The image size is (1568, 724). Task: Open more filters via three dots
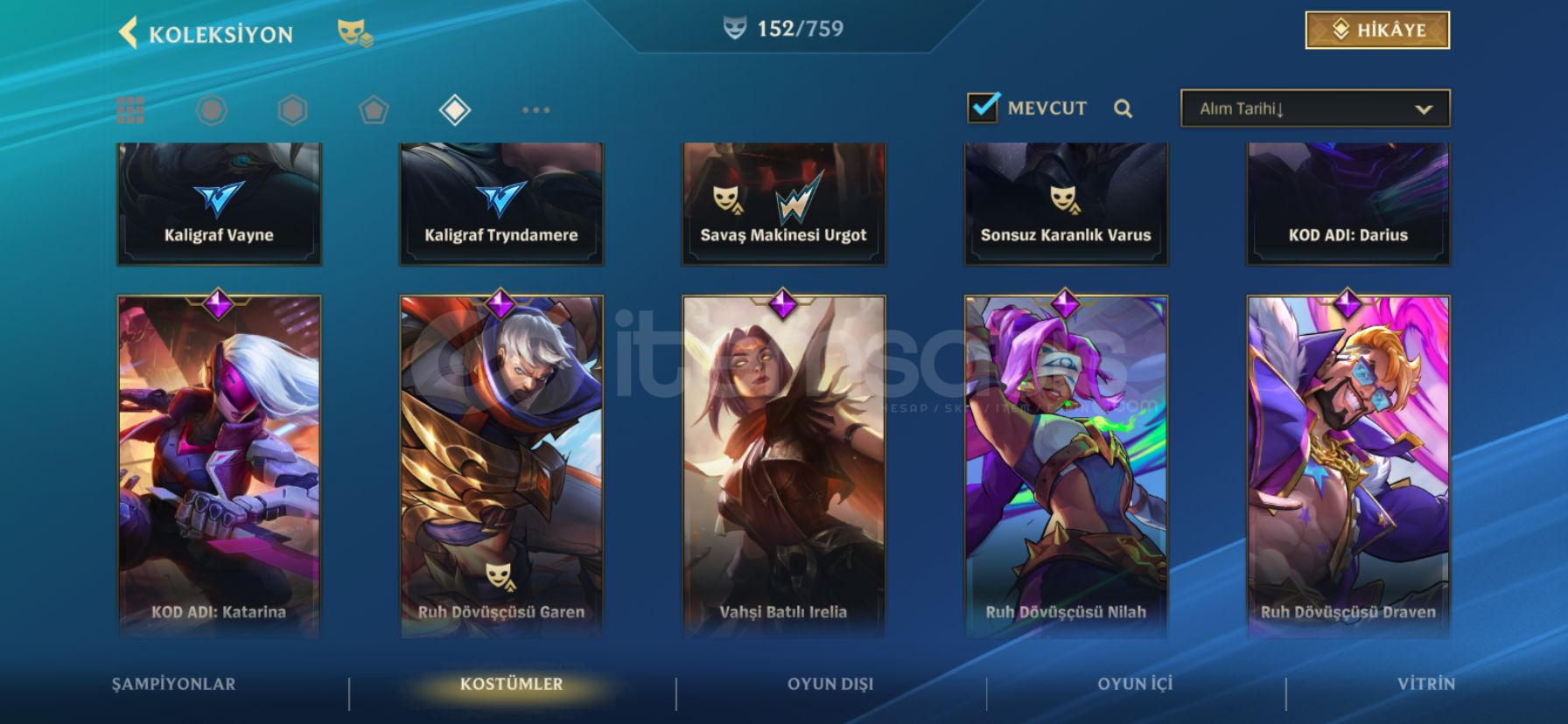tap(535, 110)
